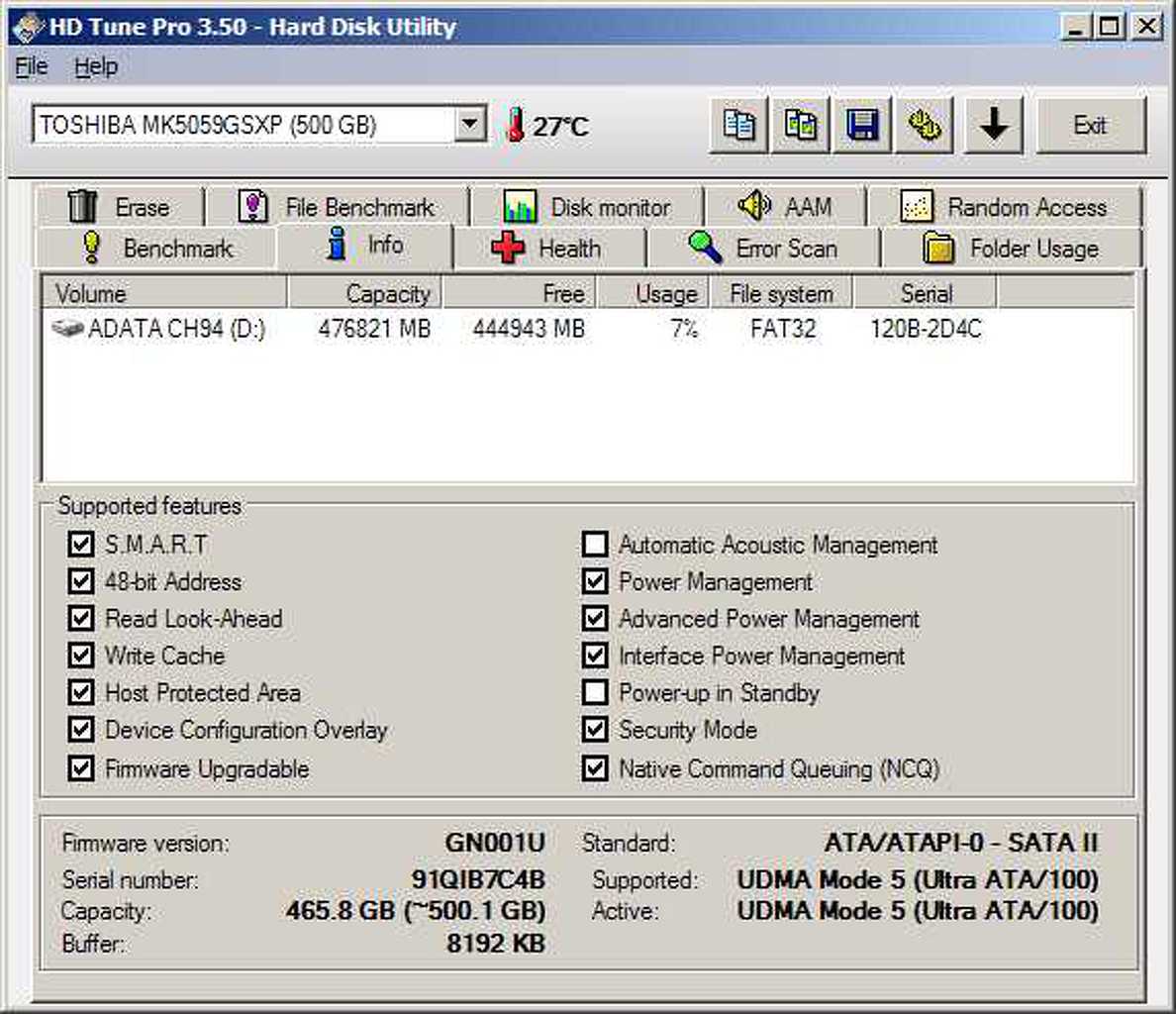Click the 476821 MB capacity cell
This screenshot has height=1014, width=1176.
pyautogui.click(x=374, y=329)
